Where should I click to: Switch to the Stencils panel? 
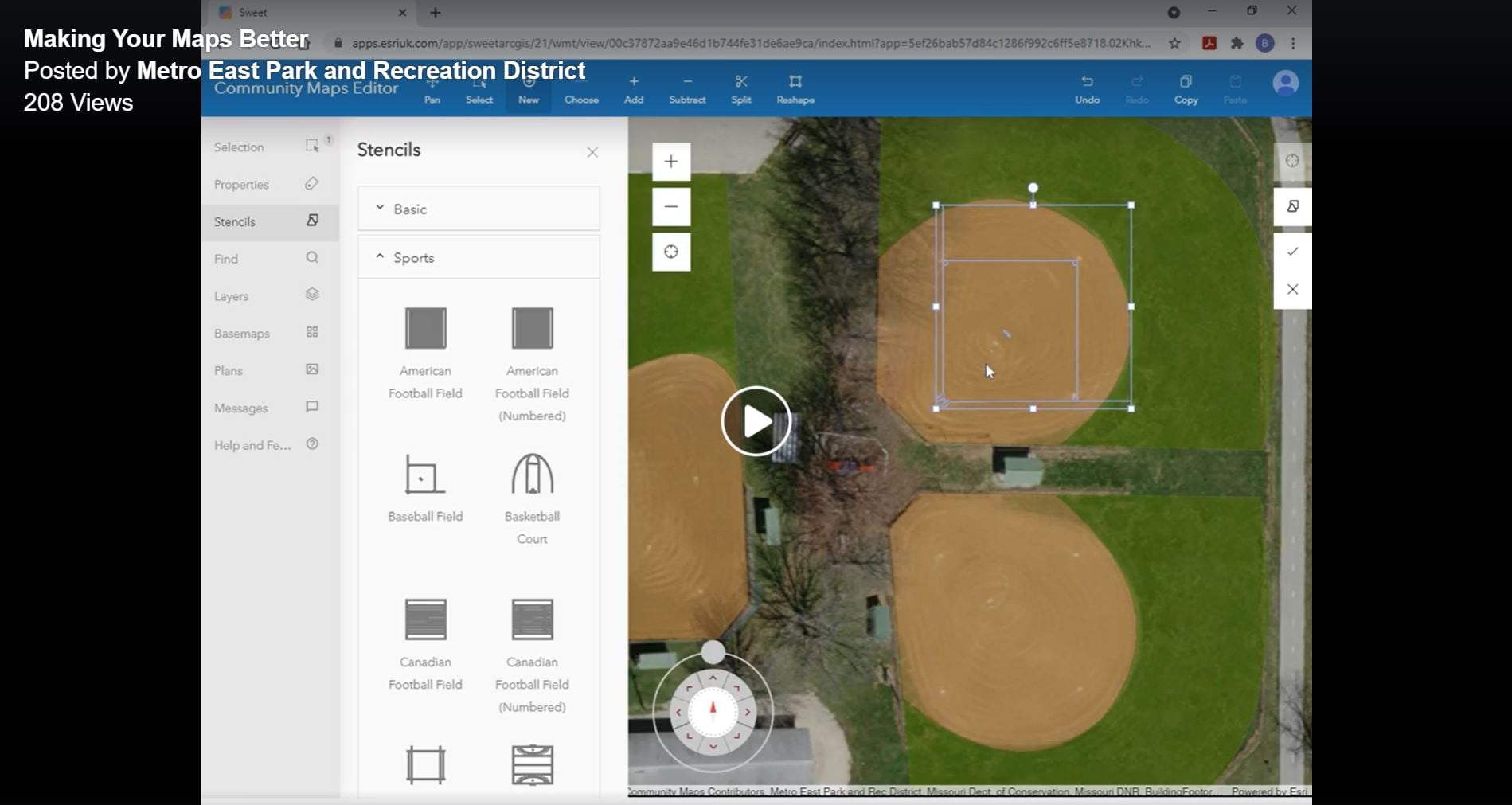tap(270, 221)
